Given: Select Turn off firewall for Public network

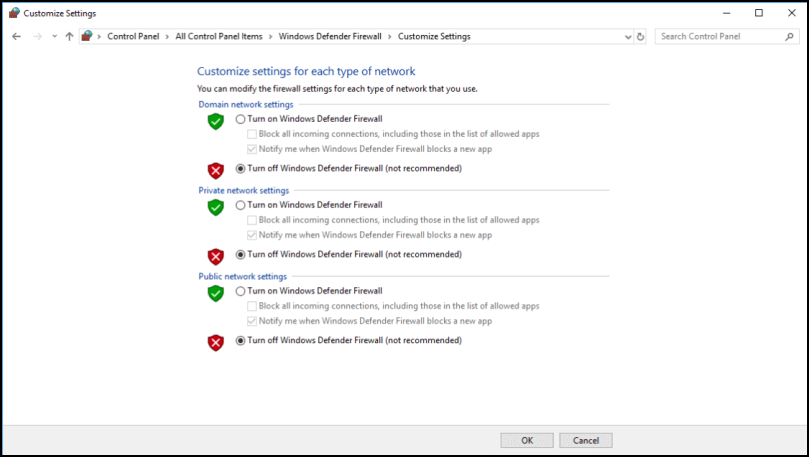Looking at the screenshot, I should pos(240,341).
